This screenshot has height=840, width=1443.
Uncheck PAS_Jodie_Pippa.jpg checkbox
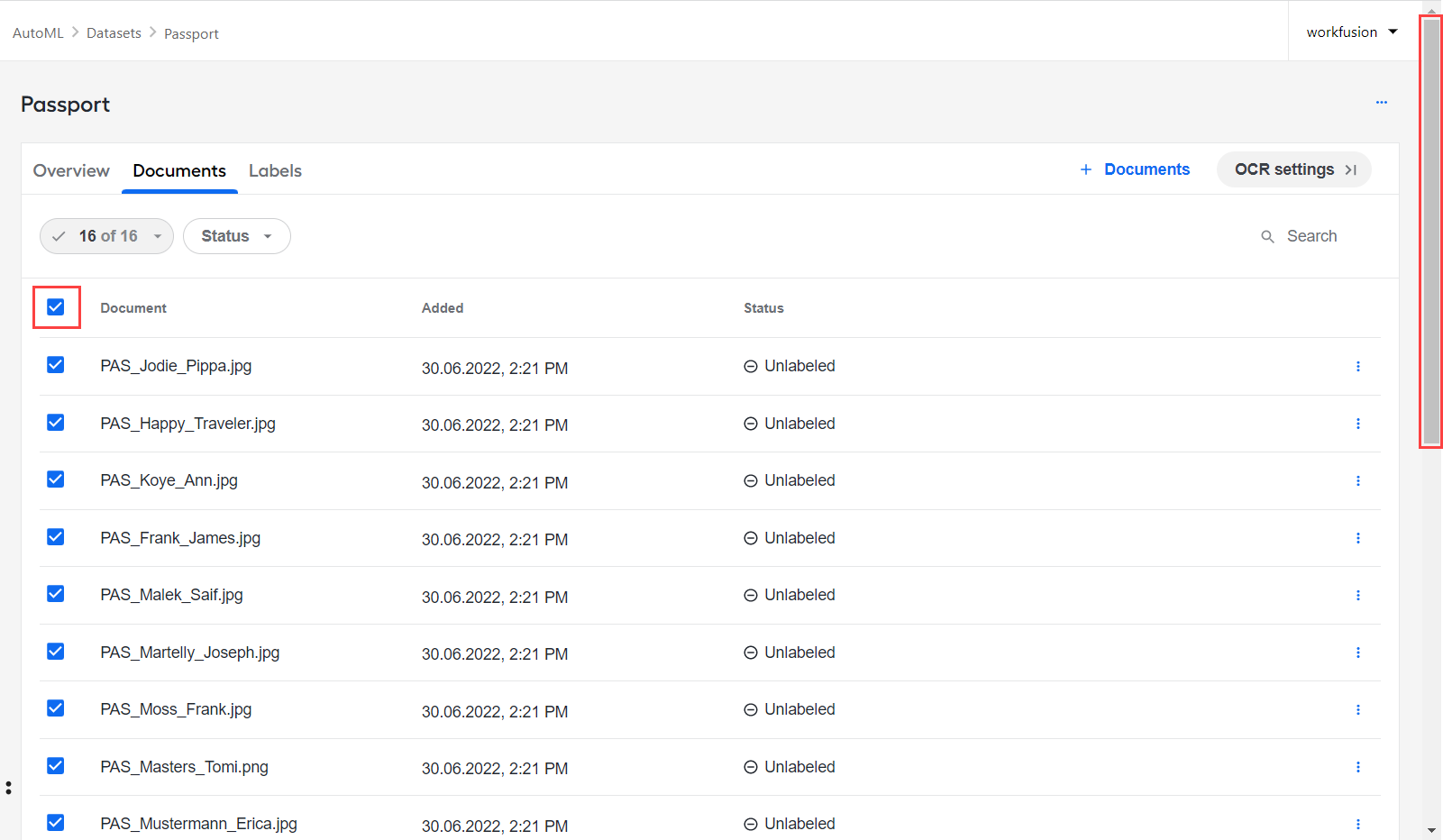coord(56,365)
